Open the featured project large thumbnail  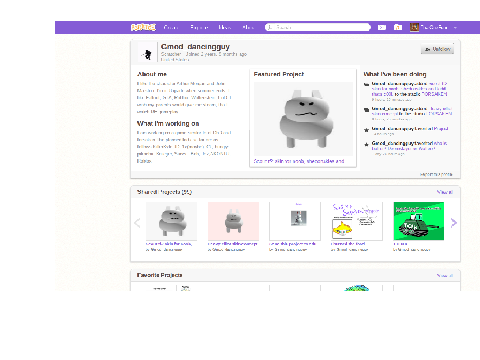click(303, 119)
